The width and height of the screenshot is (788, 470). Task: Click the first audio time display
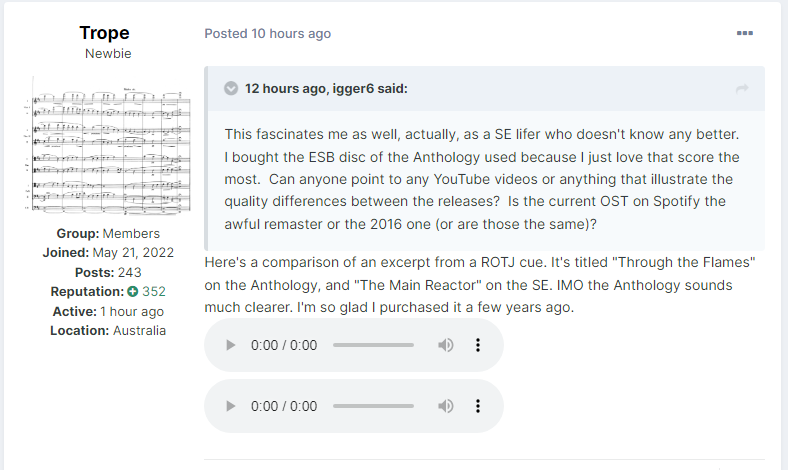[284, 345]
